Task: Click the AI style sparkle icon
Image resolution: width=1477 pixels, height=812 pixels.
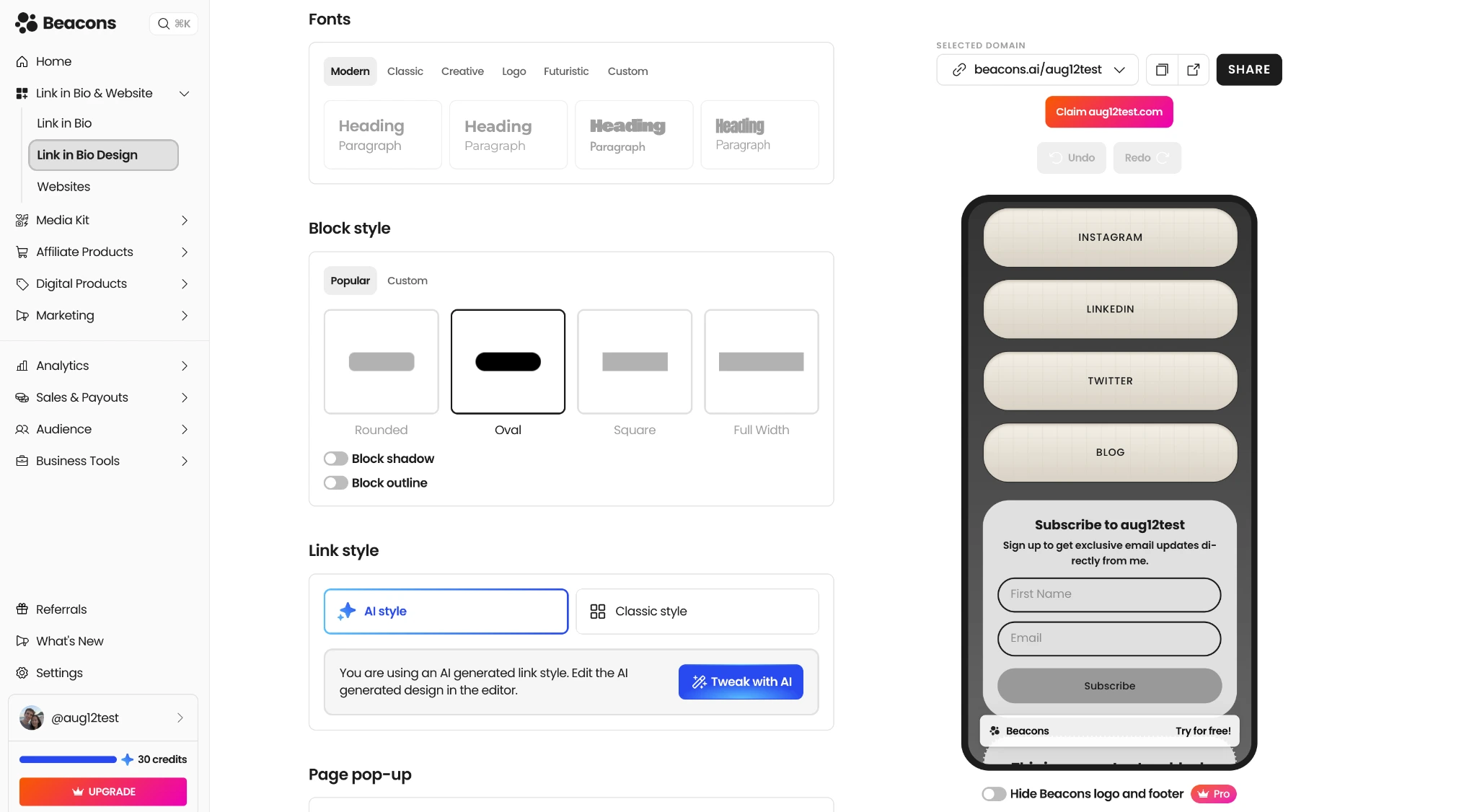Action: tap(347, 611)
